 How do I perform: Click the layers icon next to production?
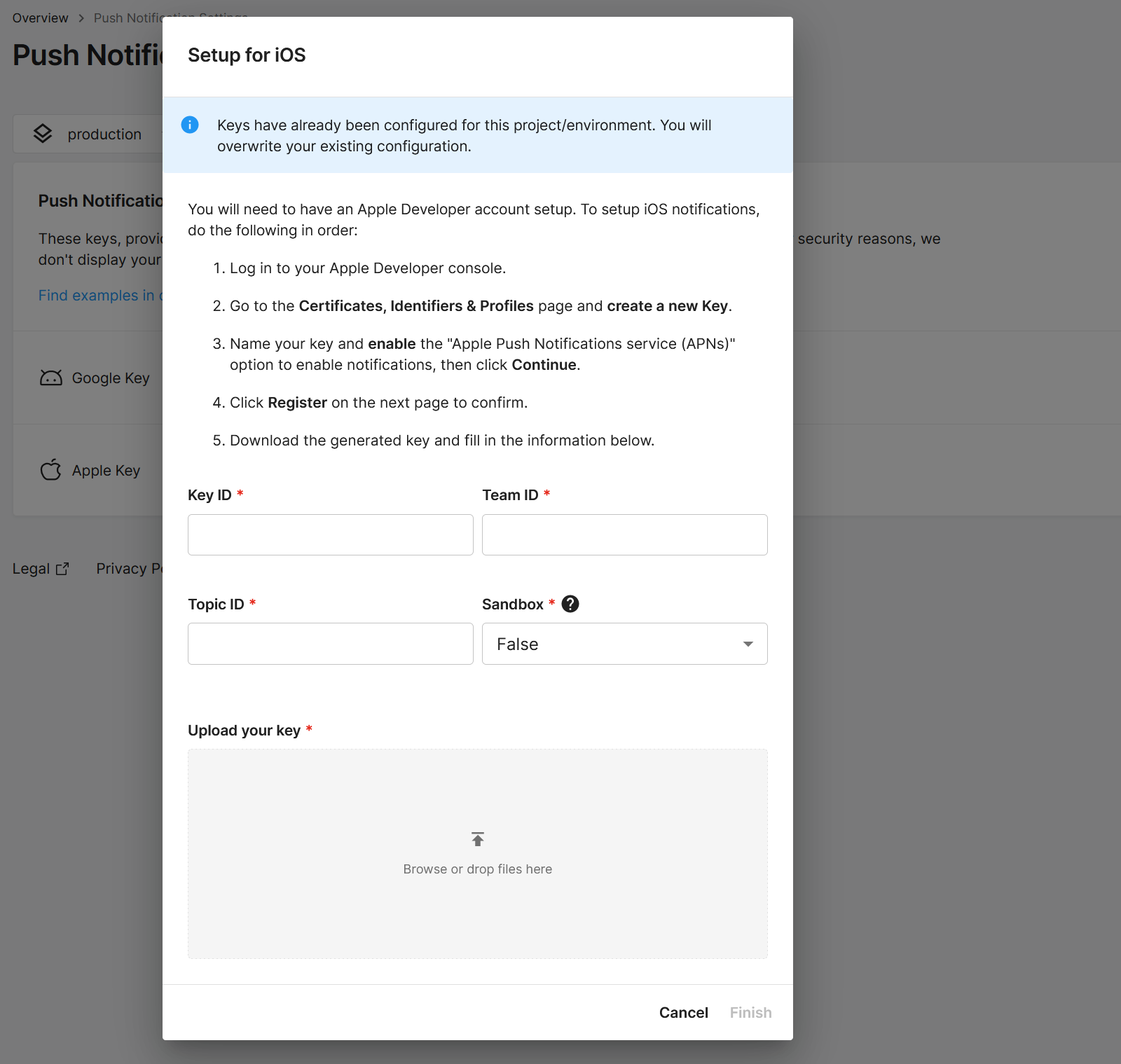pos(43,134)
